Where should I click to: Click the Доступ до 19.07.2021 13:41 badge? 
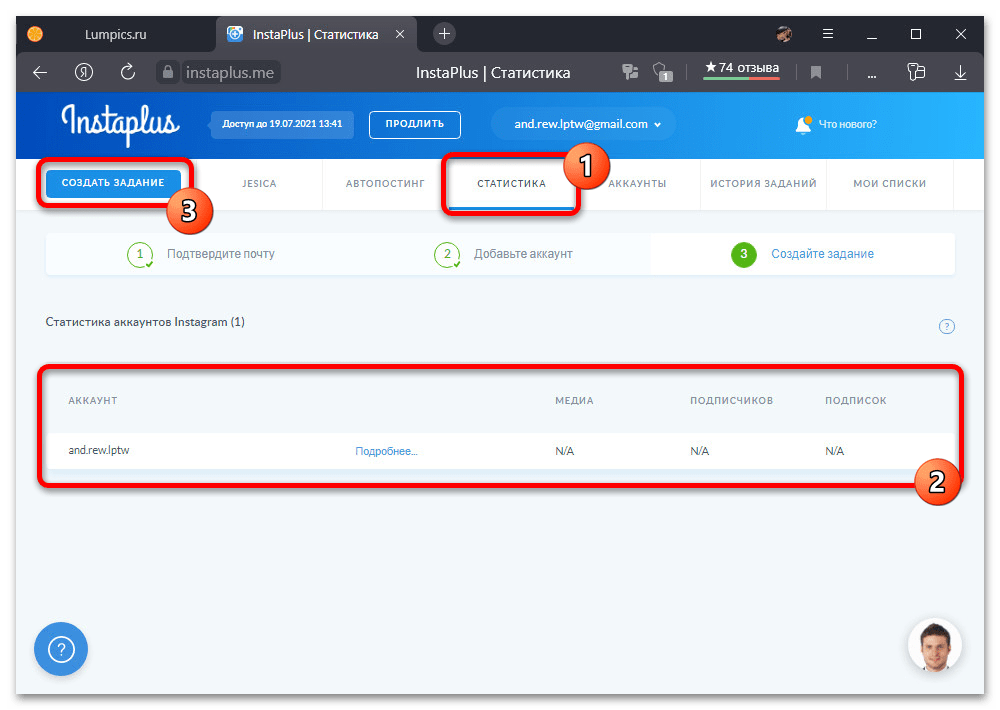point(282,124)
